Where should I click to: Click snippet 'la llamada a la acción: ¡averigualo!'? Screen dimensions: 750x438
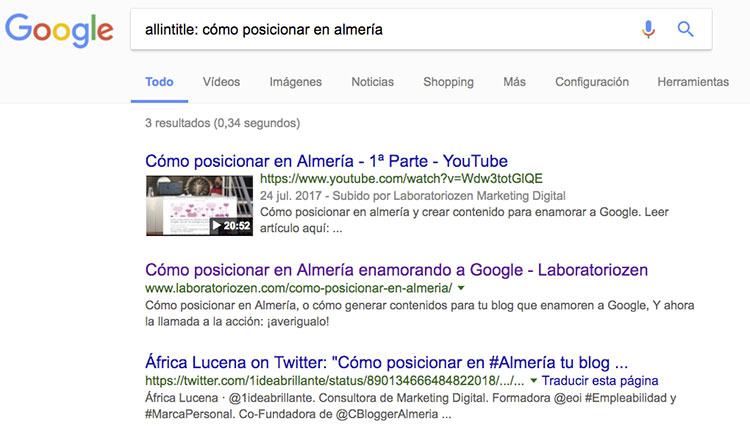(x=237, y=321)
